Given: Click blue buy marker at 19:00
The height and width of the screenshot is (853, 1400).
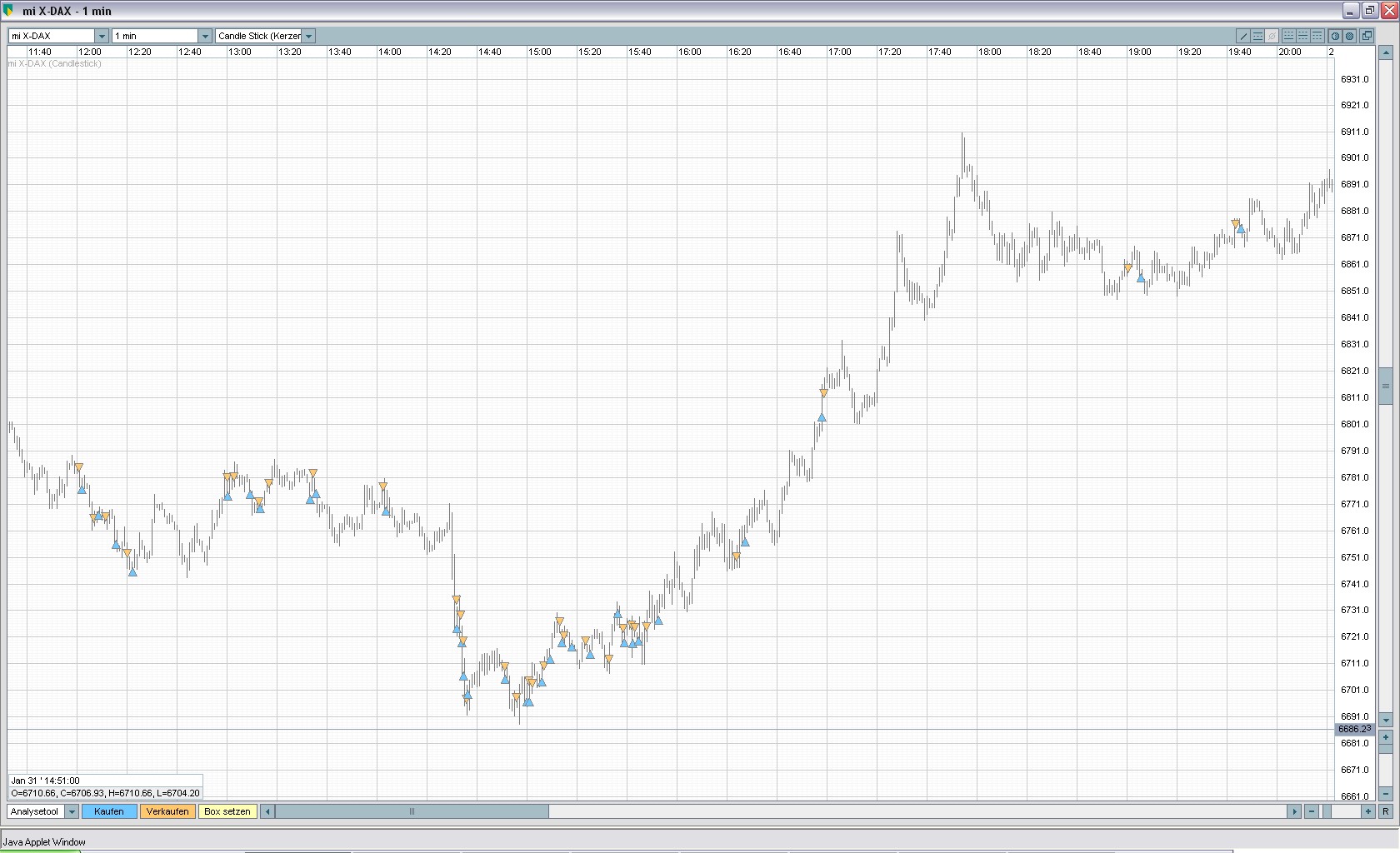Looking at the screenshot, I should (x=1141, y=277).
